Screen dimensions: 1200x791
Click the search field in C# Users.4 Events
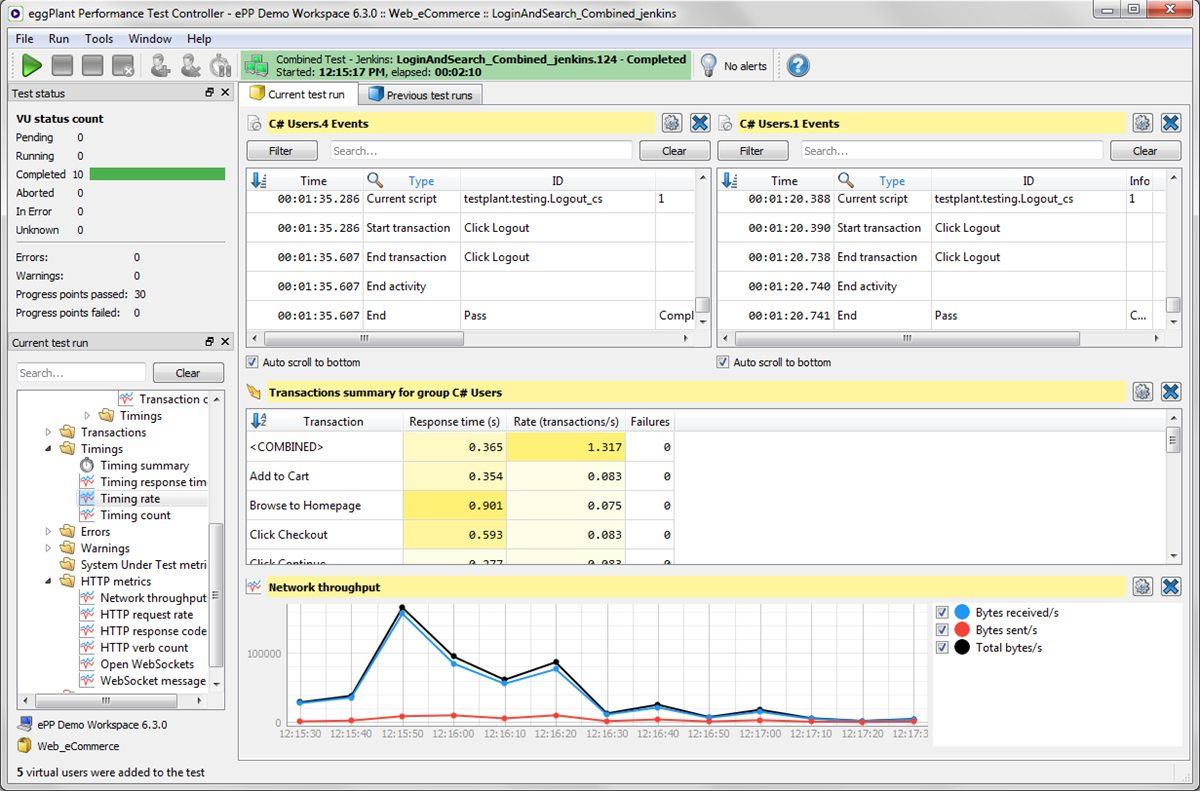[x=481, y=151]
